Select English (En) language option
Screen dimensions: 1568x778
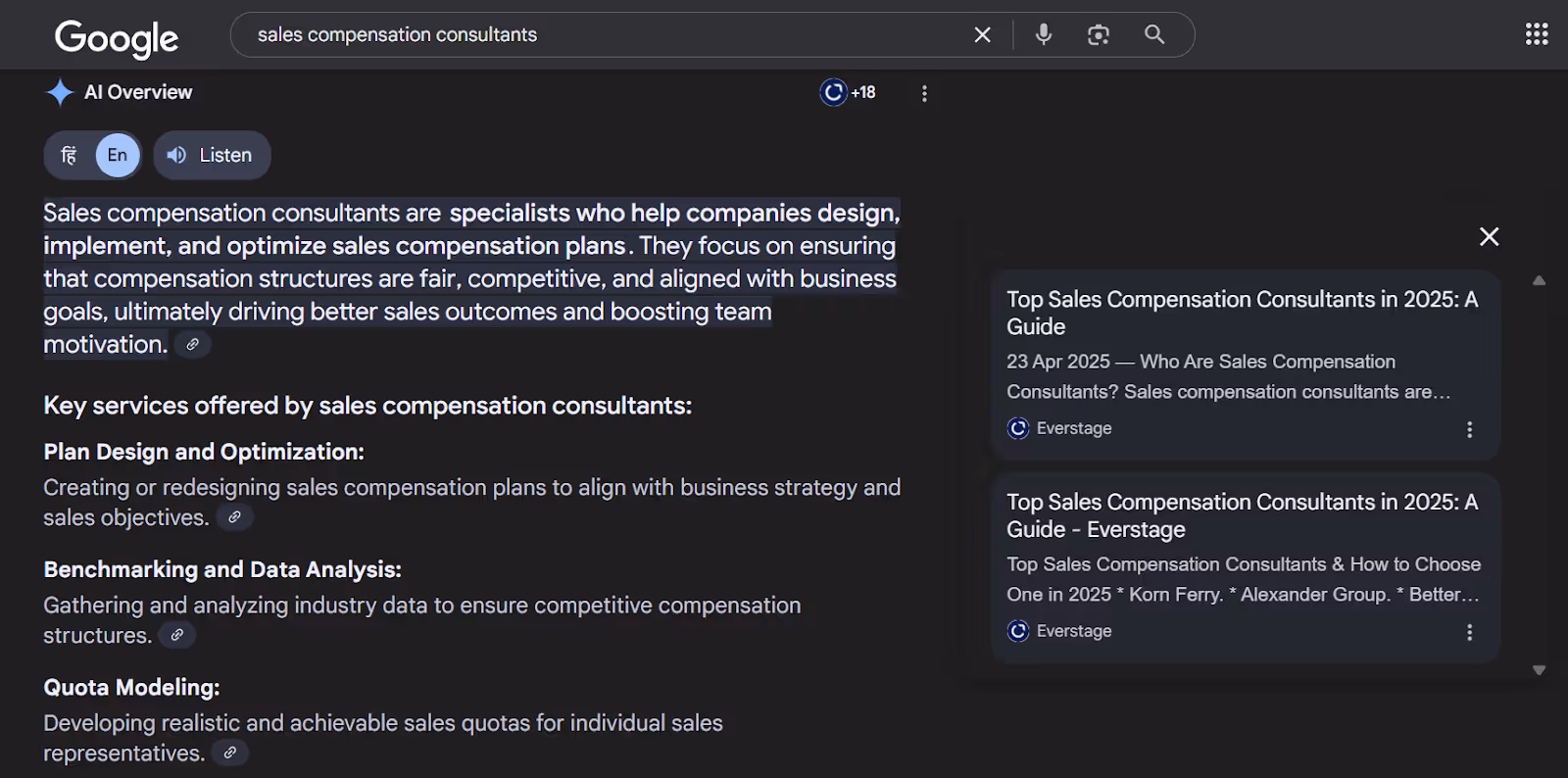(x=118, y=155)
